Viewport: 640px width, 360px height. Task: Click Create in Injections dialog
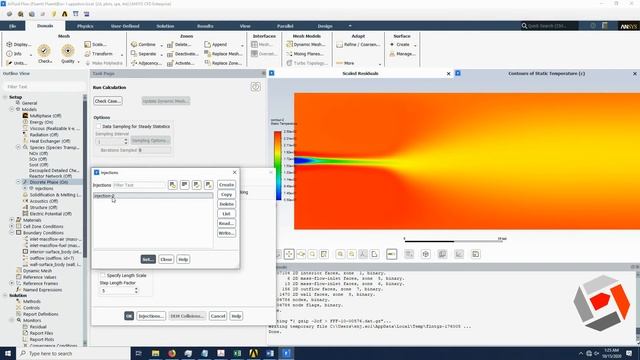click(x=226, y=185)
